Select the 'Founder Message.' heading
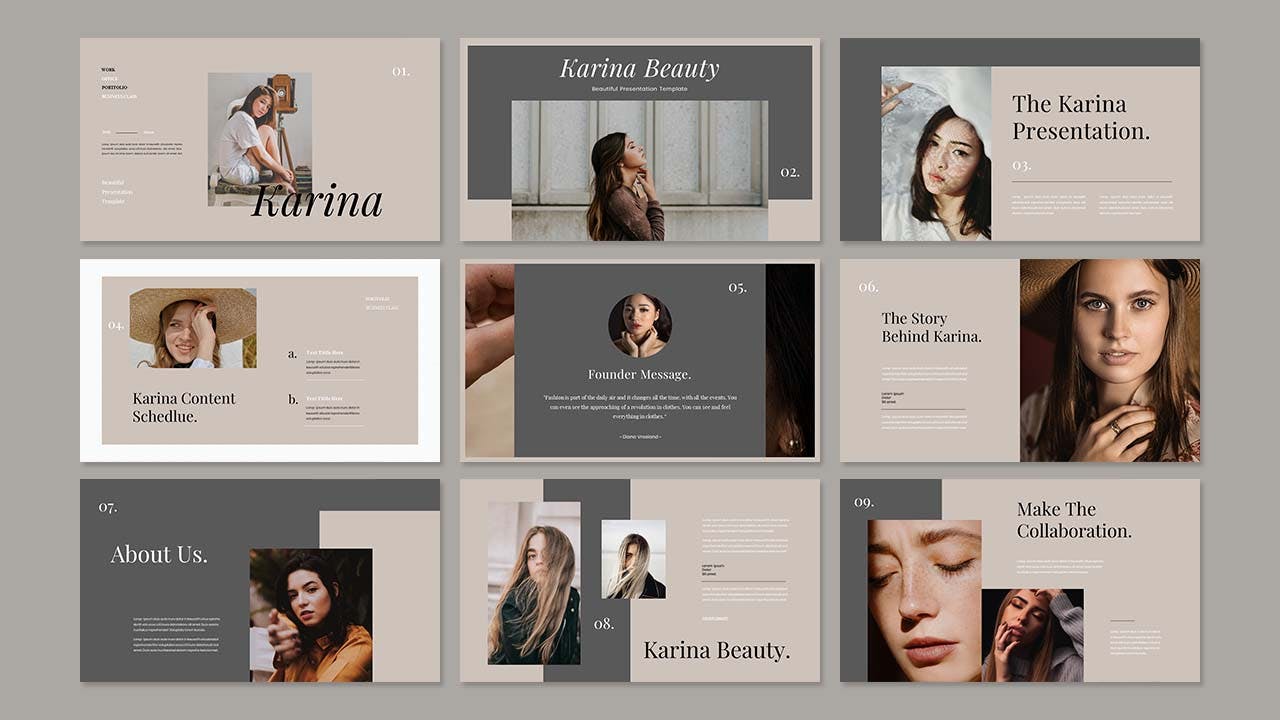This screenshot has height=720, width=1280. point(639,374)
